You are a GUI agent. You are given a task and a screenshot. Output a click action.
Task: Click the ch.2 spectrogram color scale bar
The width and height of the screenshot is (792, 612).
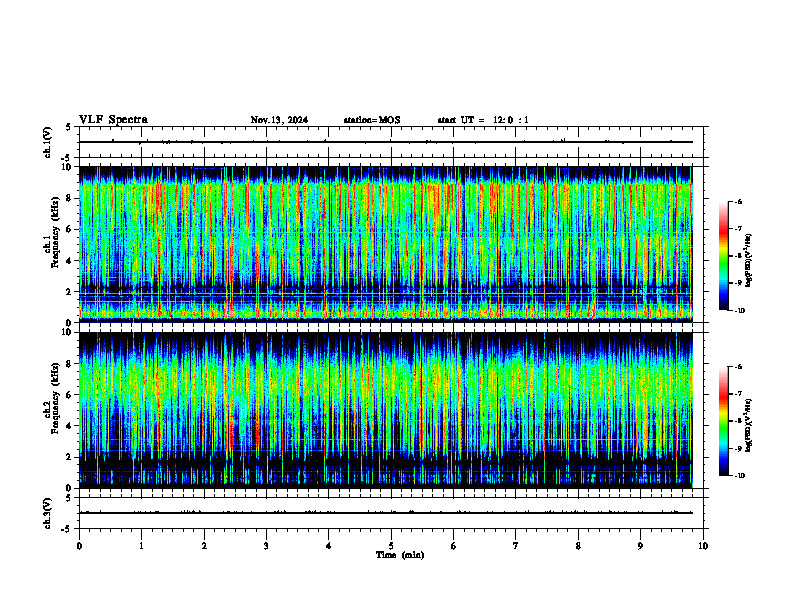click(724, 421)
